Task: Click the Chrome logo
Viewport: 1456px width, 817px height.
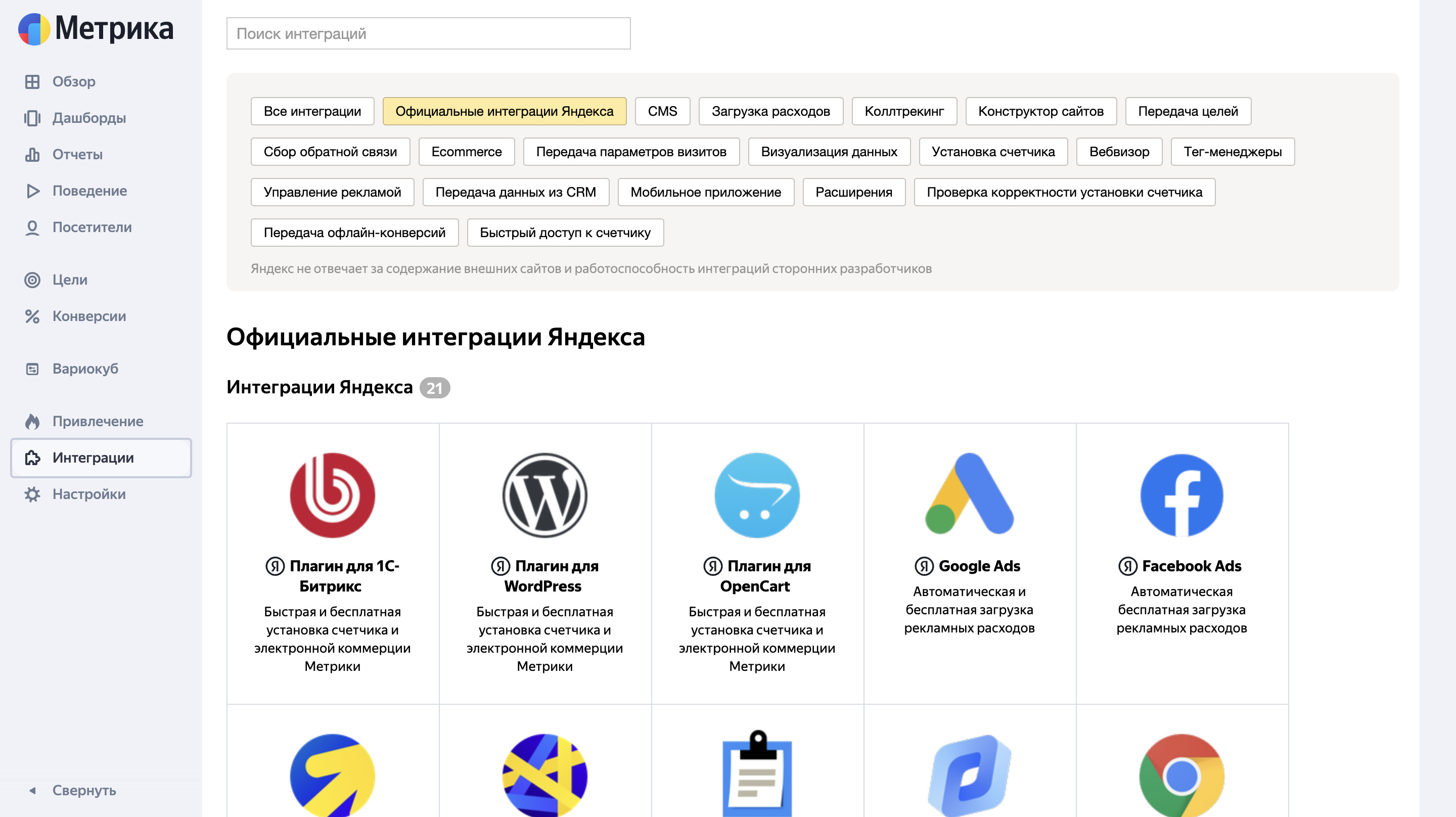Action: pos(1181,775)
